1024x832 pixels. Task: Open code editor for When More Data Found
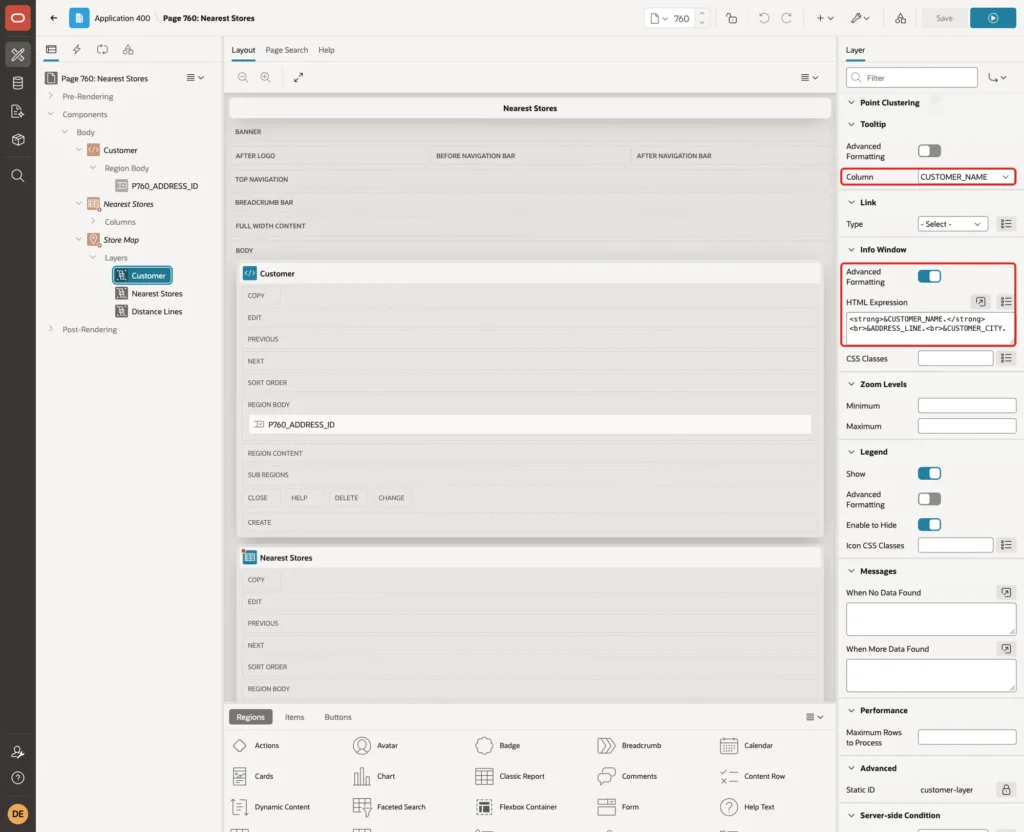tap(1006, 648)
